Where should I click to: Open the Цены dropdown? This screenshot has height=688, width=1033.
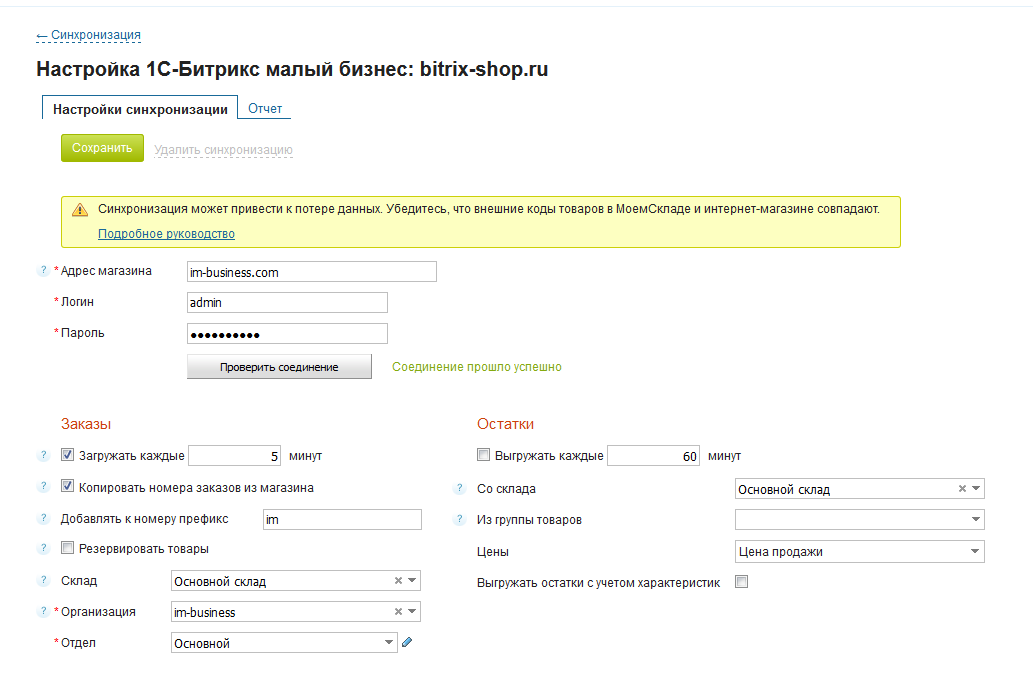(x=859, y=552)
